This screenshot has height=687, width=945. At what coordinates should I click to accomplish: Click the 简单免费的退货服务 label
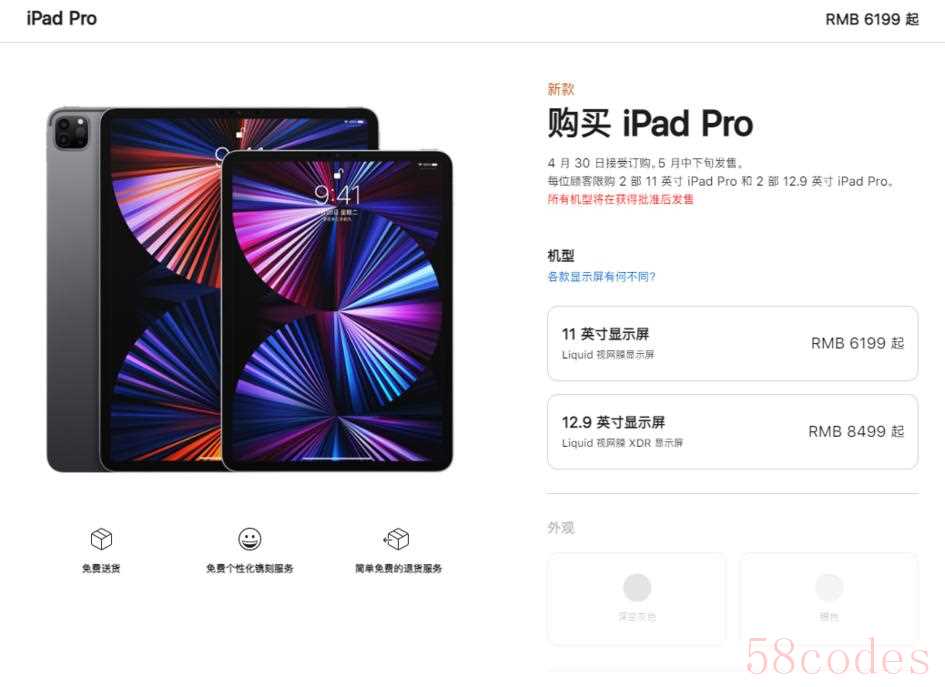coord(398,568)
